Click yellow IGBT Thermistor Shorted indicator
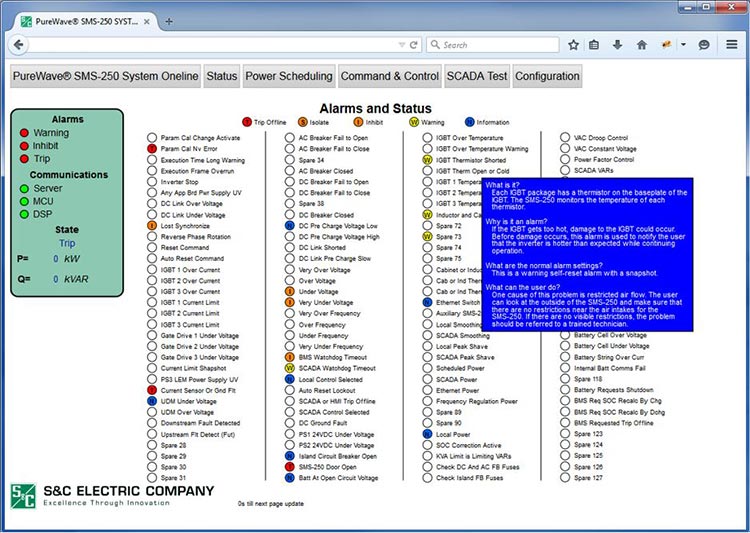Image resolution: width=750 pixels, height=533 pixels. (x=427, y=160)
